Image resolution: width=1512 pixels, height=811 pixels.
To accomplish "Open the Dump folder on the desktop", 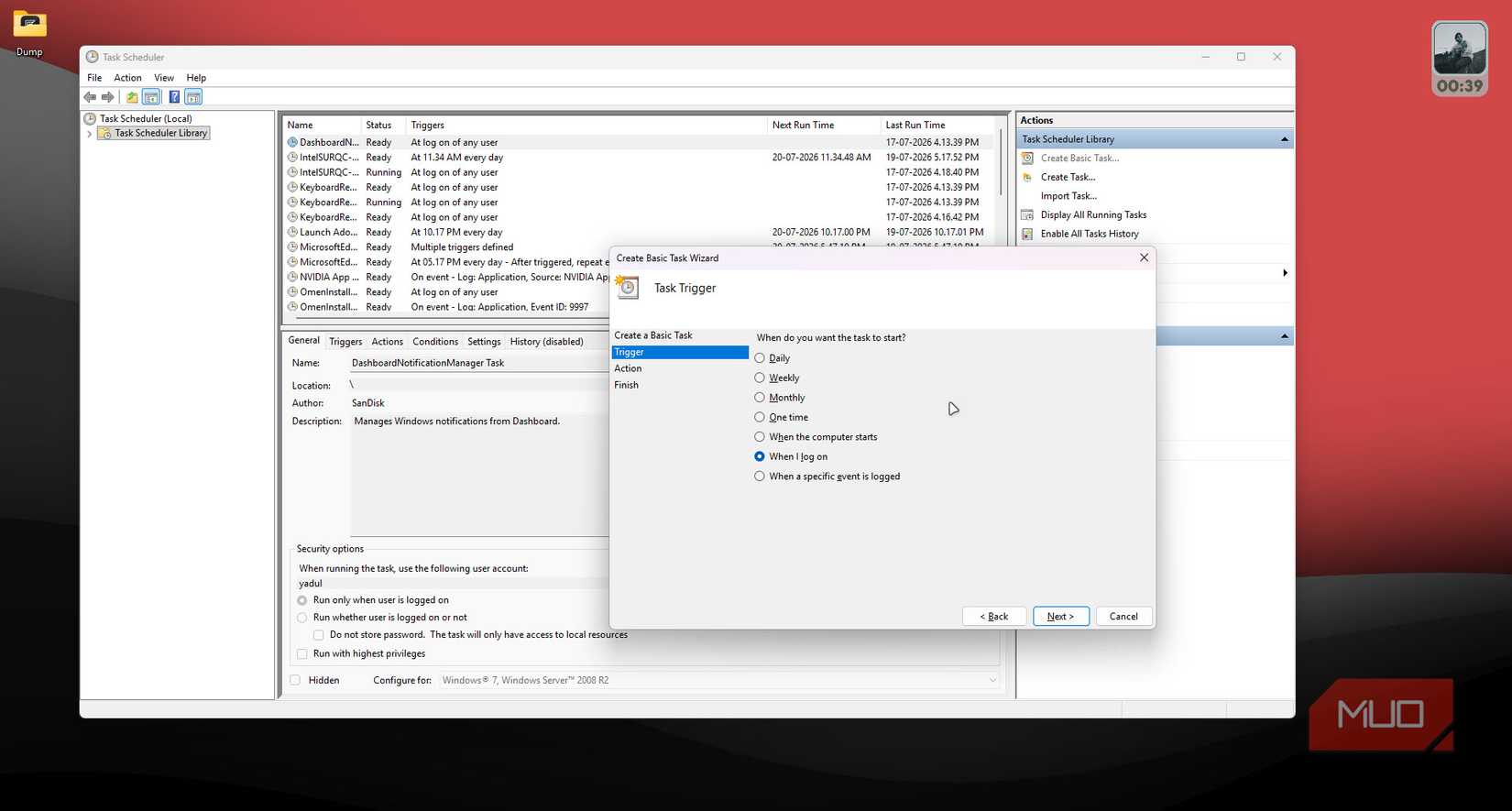I will (x=29, y=32).
